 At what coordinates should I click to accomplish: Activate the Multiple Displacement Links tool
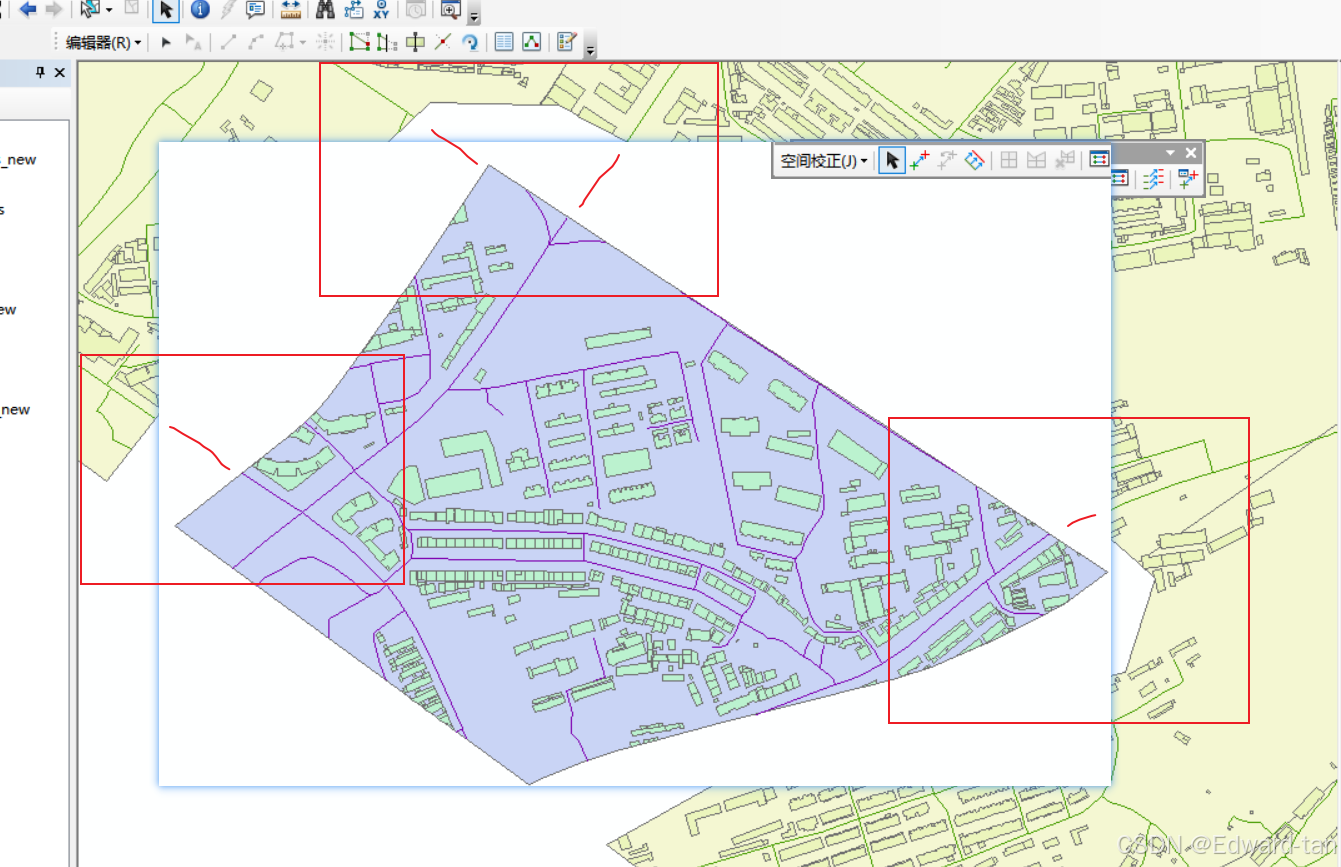(975, 160)
